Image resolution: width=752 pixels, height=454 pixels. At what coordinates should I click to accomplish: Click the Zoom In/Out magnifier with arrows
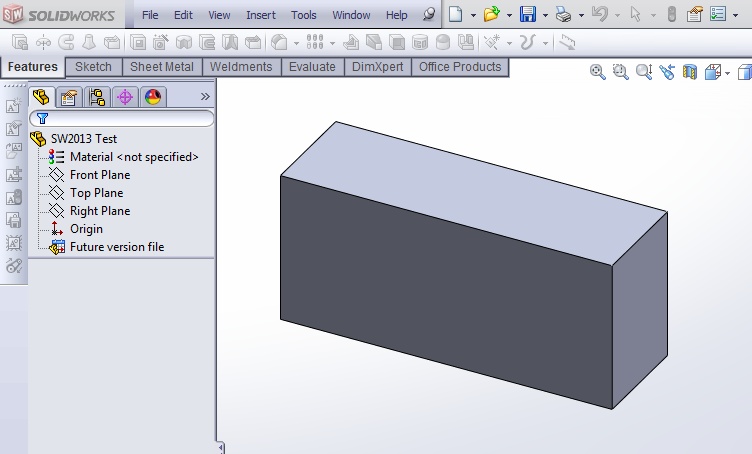tap(644, 72)
